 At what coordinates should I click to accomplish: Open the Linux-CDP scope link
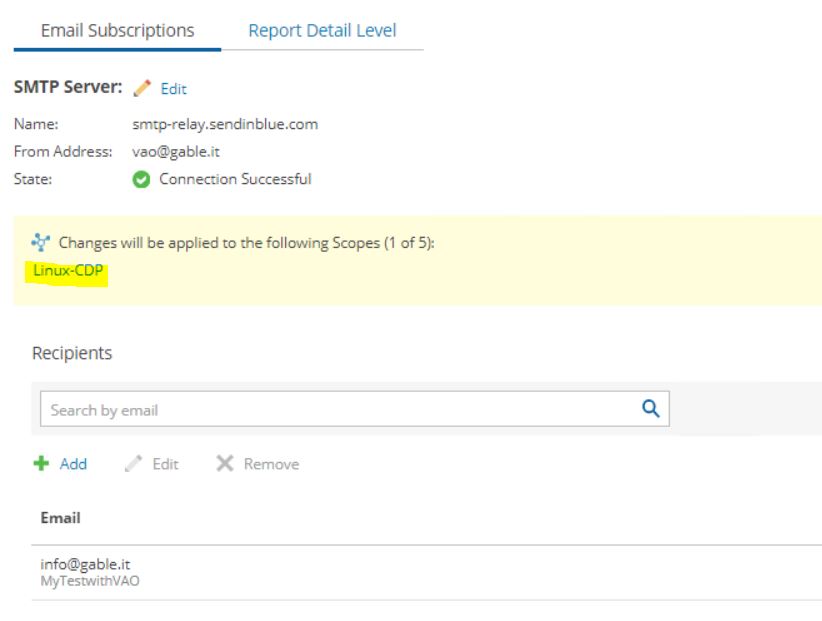point(68,270)
